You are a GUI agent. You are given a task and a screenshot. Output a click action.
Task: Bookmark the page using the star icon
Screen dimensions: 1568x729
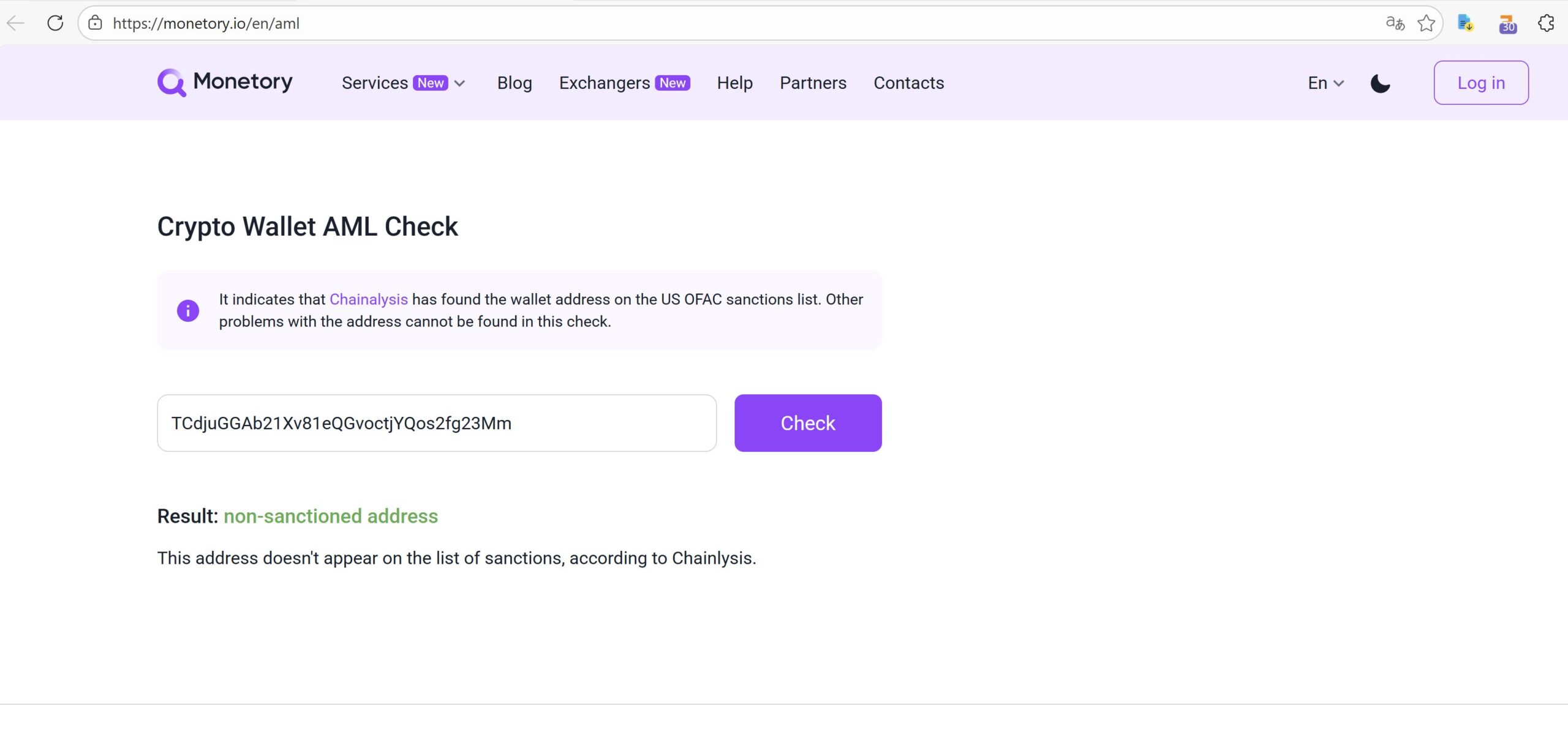pyautogui.click(x=1427, y=23)
